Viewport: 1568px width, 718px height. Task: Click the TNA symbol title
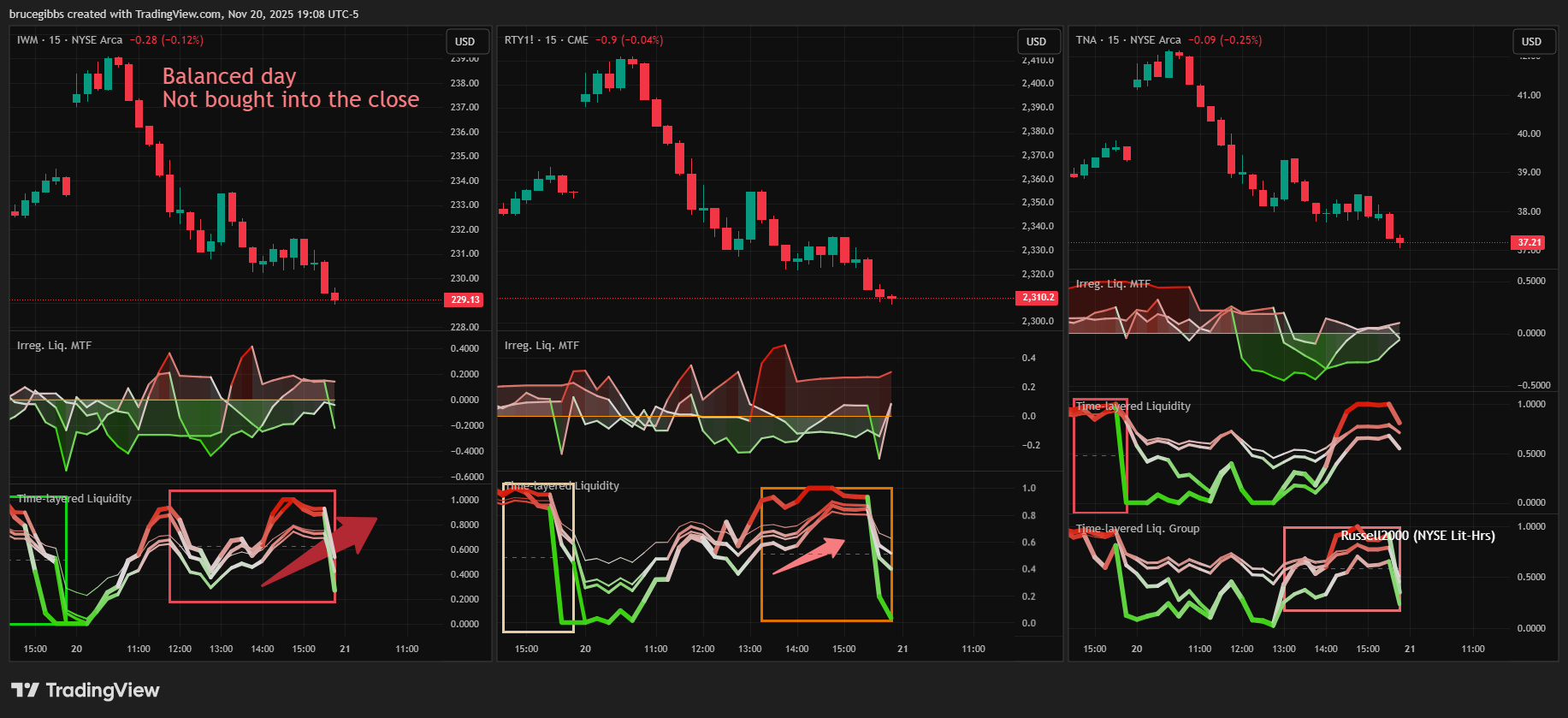pyautogui.click(x=1086, y=40)
